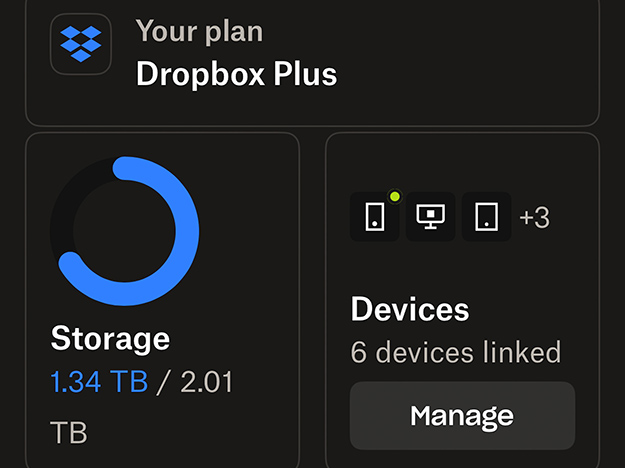
Task: Select the phone device icon
Action: coord(374,217)
